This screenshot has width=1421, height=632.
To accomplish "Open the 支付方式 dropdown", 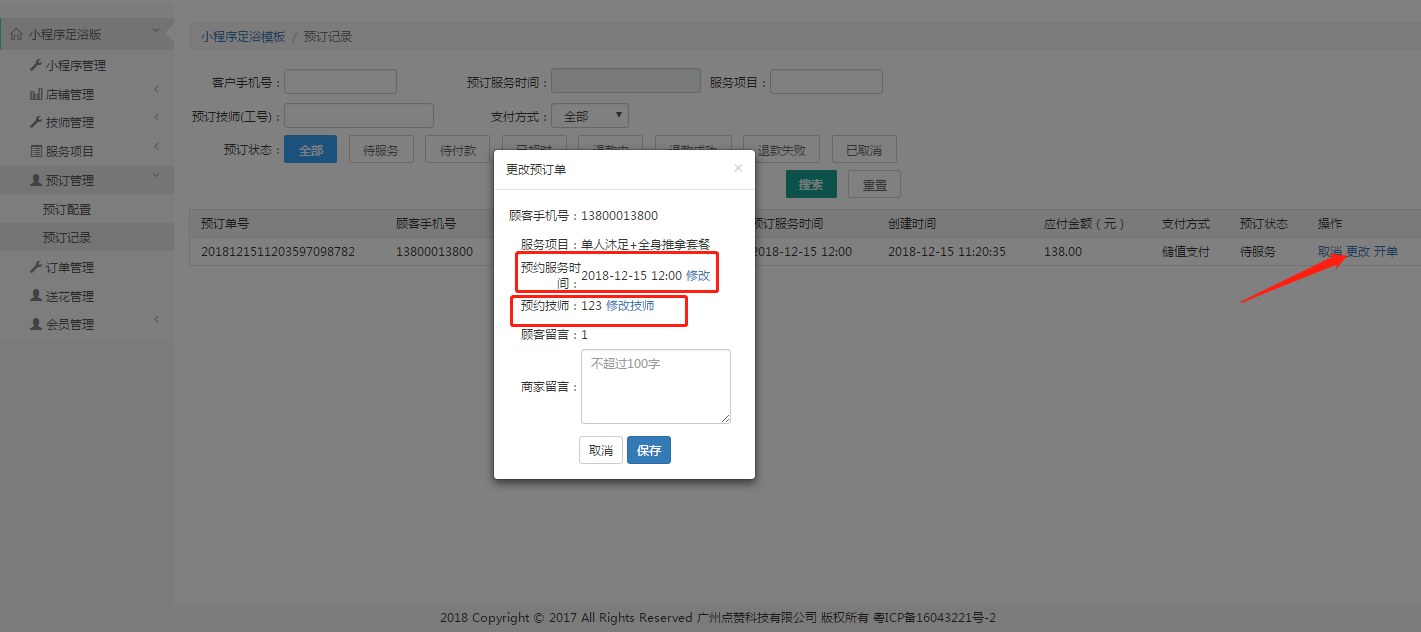I will point(590,116).
